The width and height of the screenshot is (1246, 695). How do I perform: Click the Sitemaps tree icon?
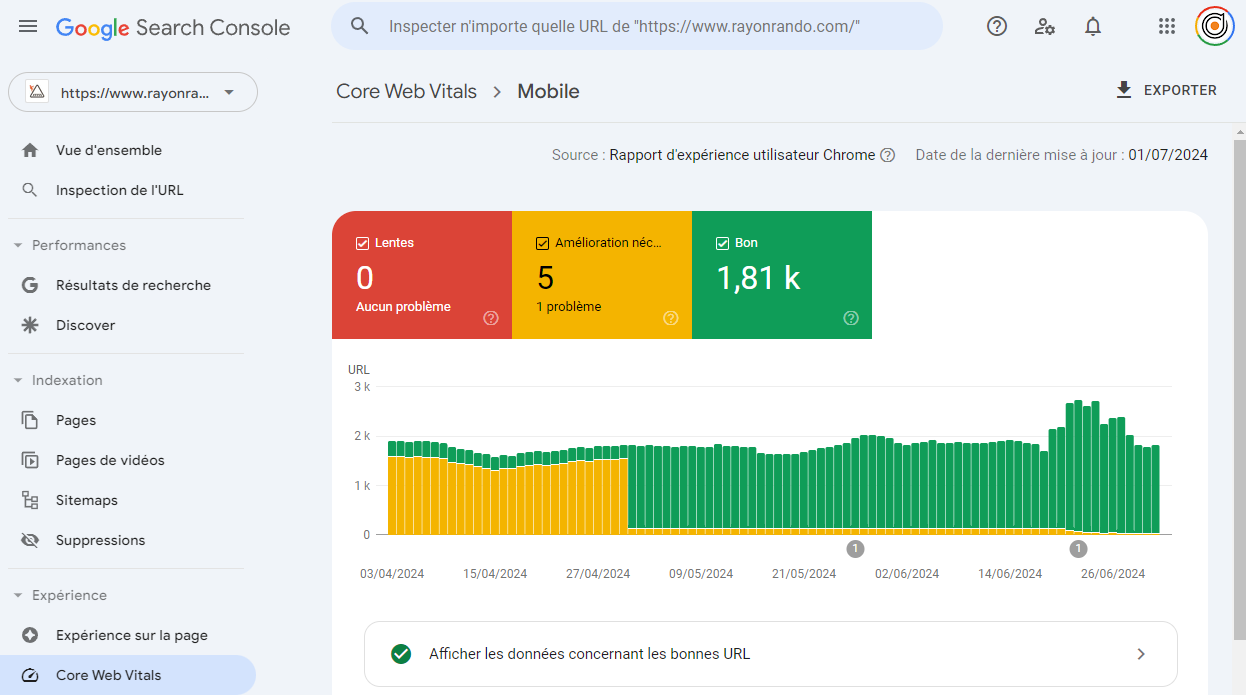(30, 500)
